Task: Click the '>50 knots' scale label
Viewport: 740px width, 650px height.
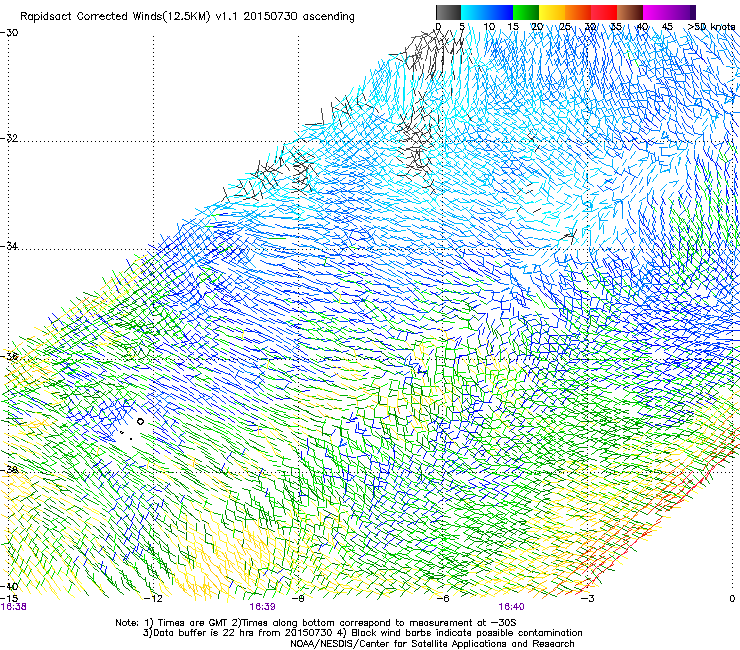Action: [x=712, y=27]
